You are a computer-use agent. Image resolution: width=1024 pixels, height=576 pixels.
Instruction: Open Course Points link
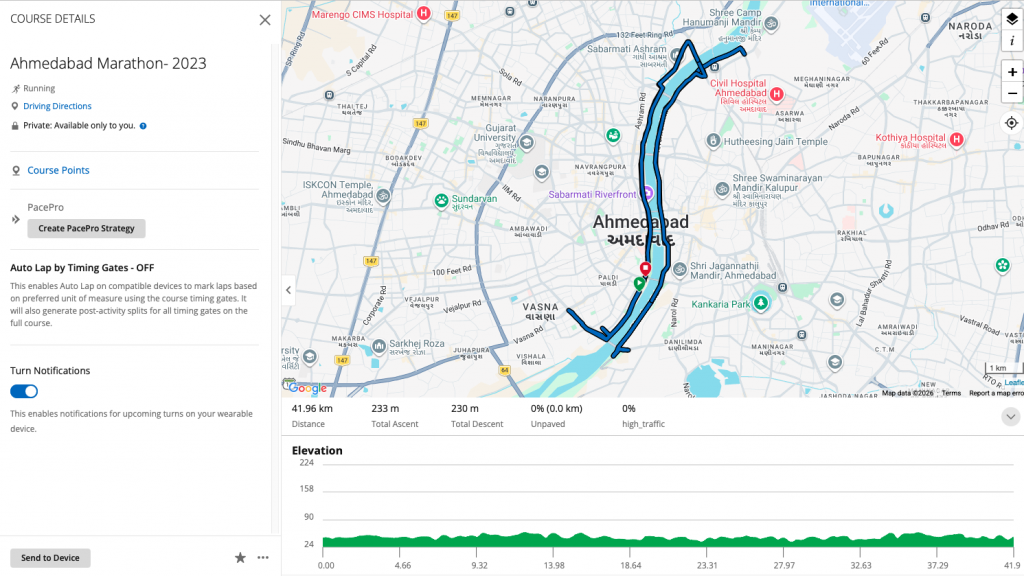58,170
